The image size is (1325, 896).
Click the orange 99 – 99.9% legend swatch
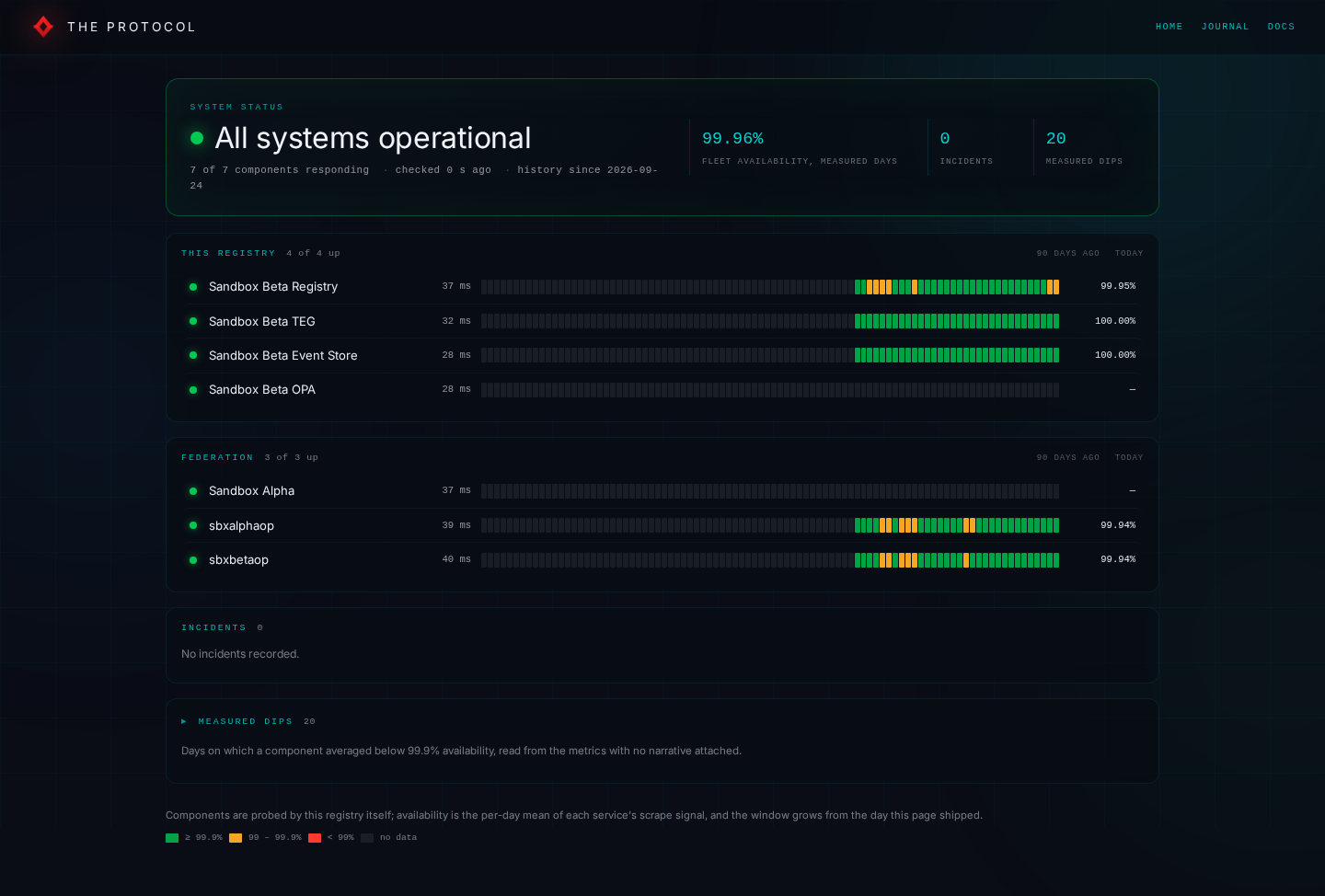pos(236,838)
